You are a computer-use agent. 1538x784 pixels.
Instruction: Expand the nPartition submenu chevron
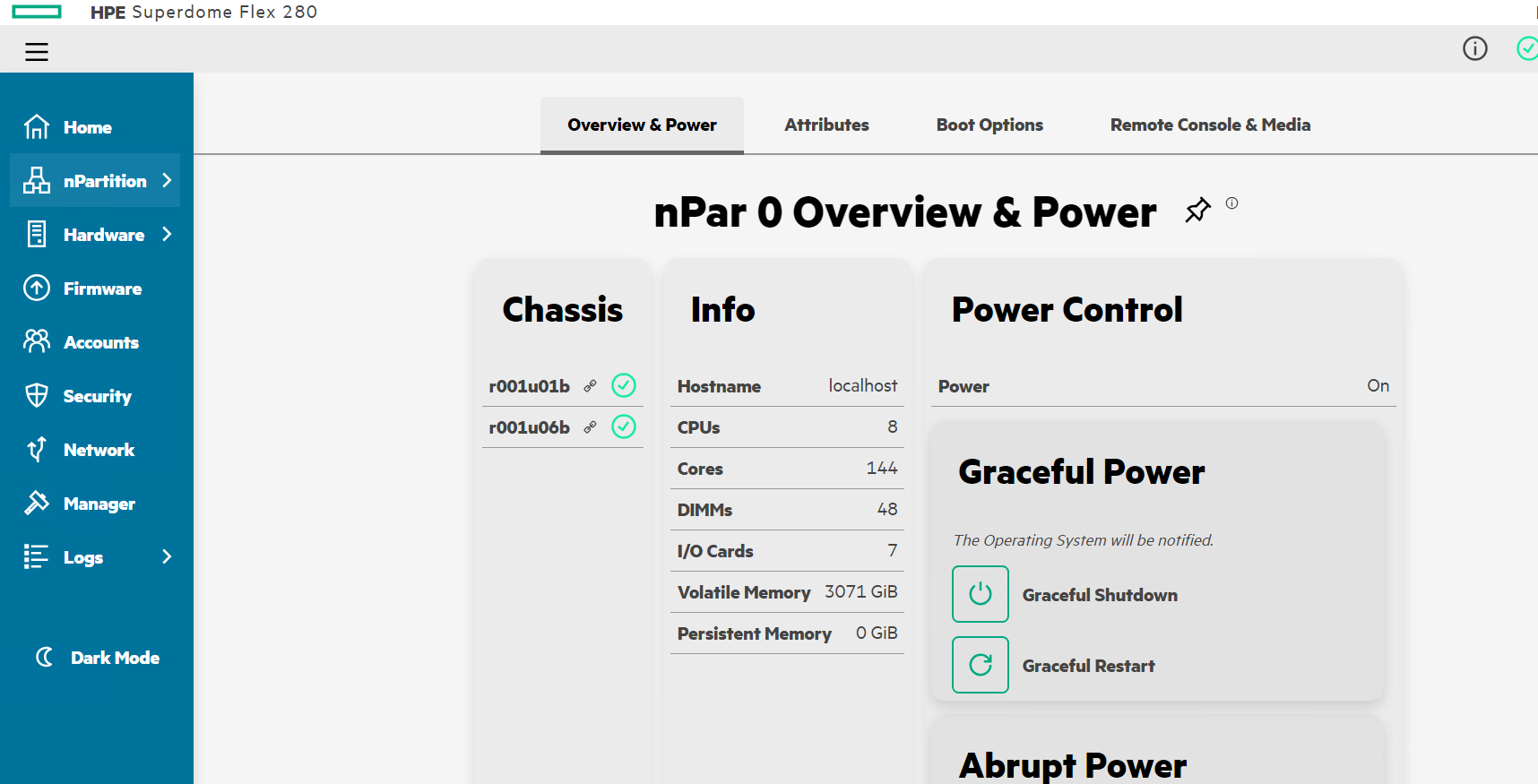(x=167, y=180)
